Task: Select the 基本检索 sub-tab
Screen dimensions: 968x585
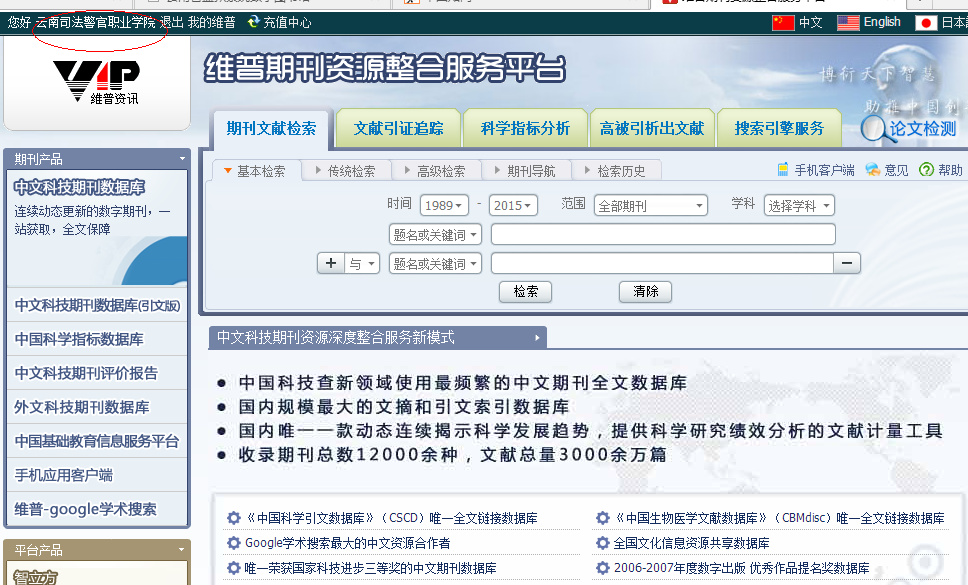Action: (256, 170)
